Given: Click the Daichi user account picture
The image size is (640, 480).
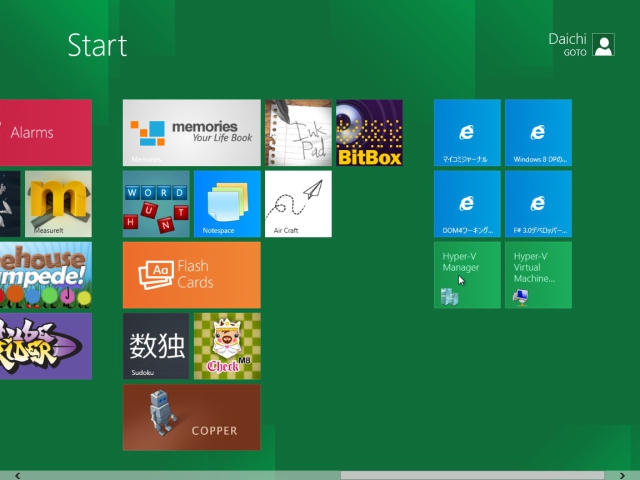Looking at the screenshot, I should click(x=604, y=44).
